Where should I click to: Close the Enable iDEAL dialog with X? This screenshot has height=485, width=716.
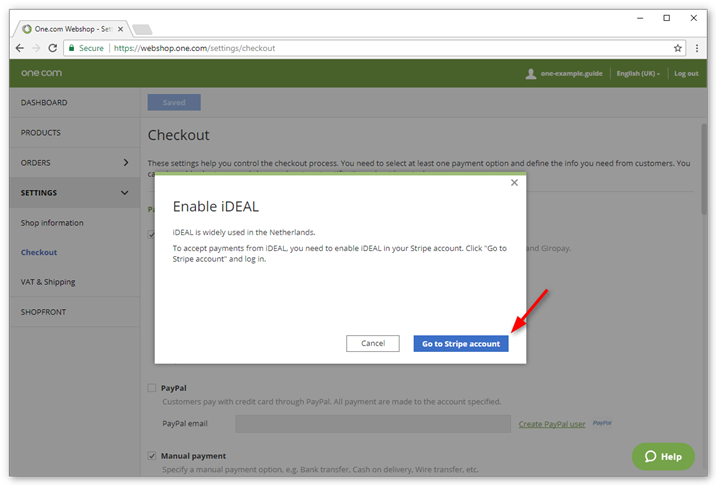point(514,183)
